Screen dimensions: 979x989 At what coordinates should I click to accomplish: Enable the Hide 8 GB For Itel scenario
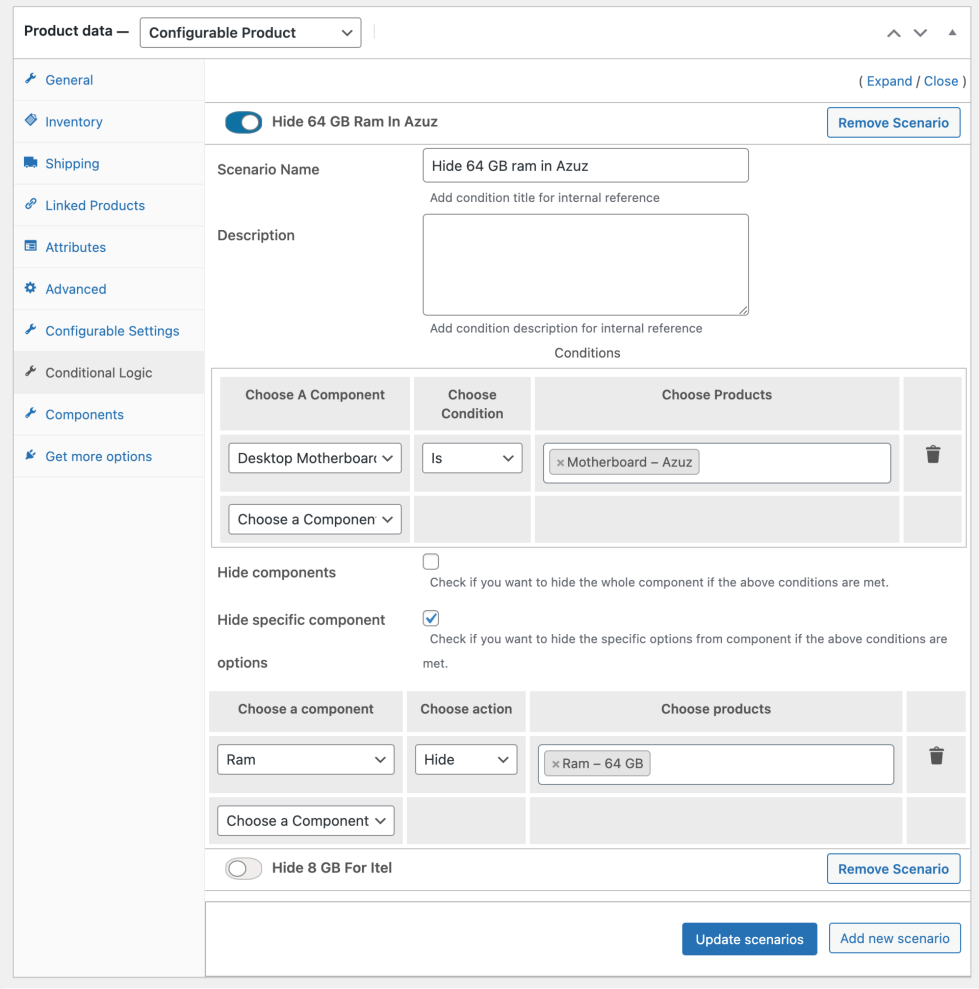[x=243, y=869]
